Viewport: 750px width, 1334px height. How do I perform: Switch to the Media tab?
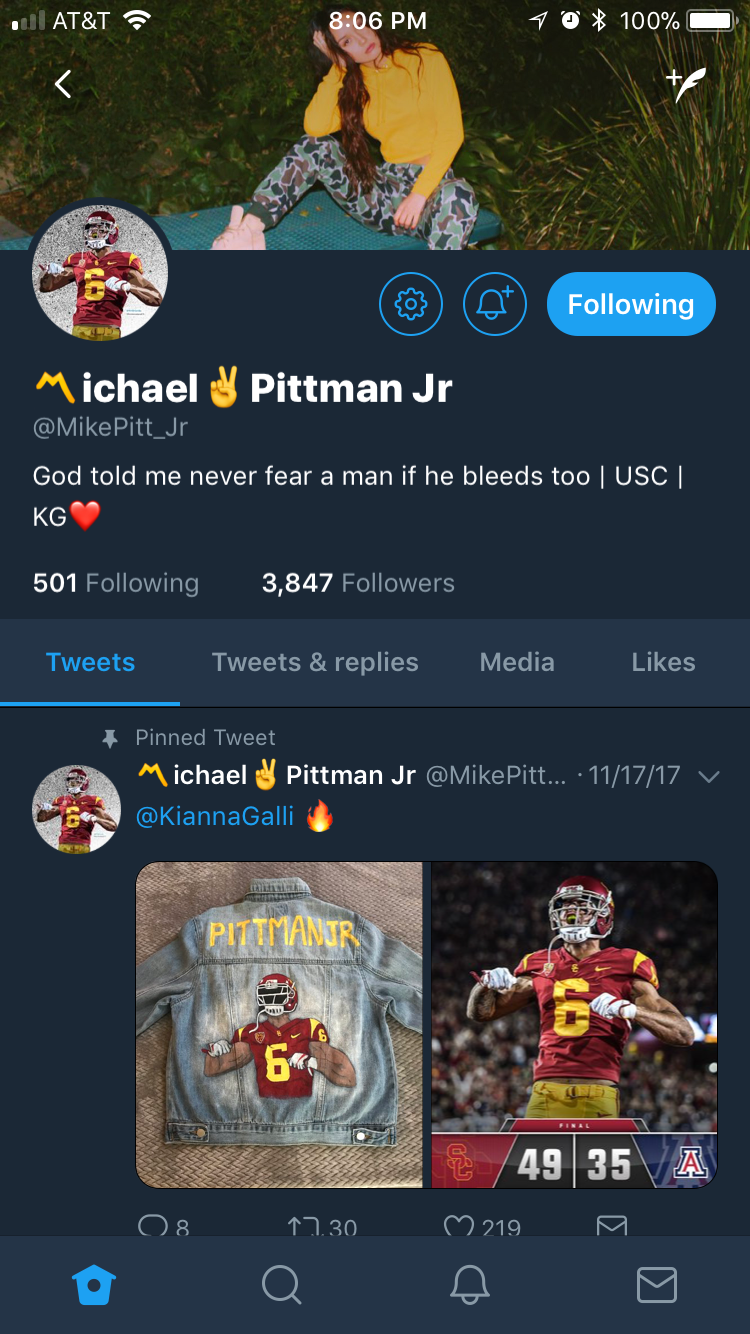517,662
